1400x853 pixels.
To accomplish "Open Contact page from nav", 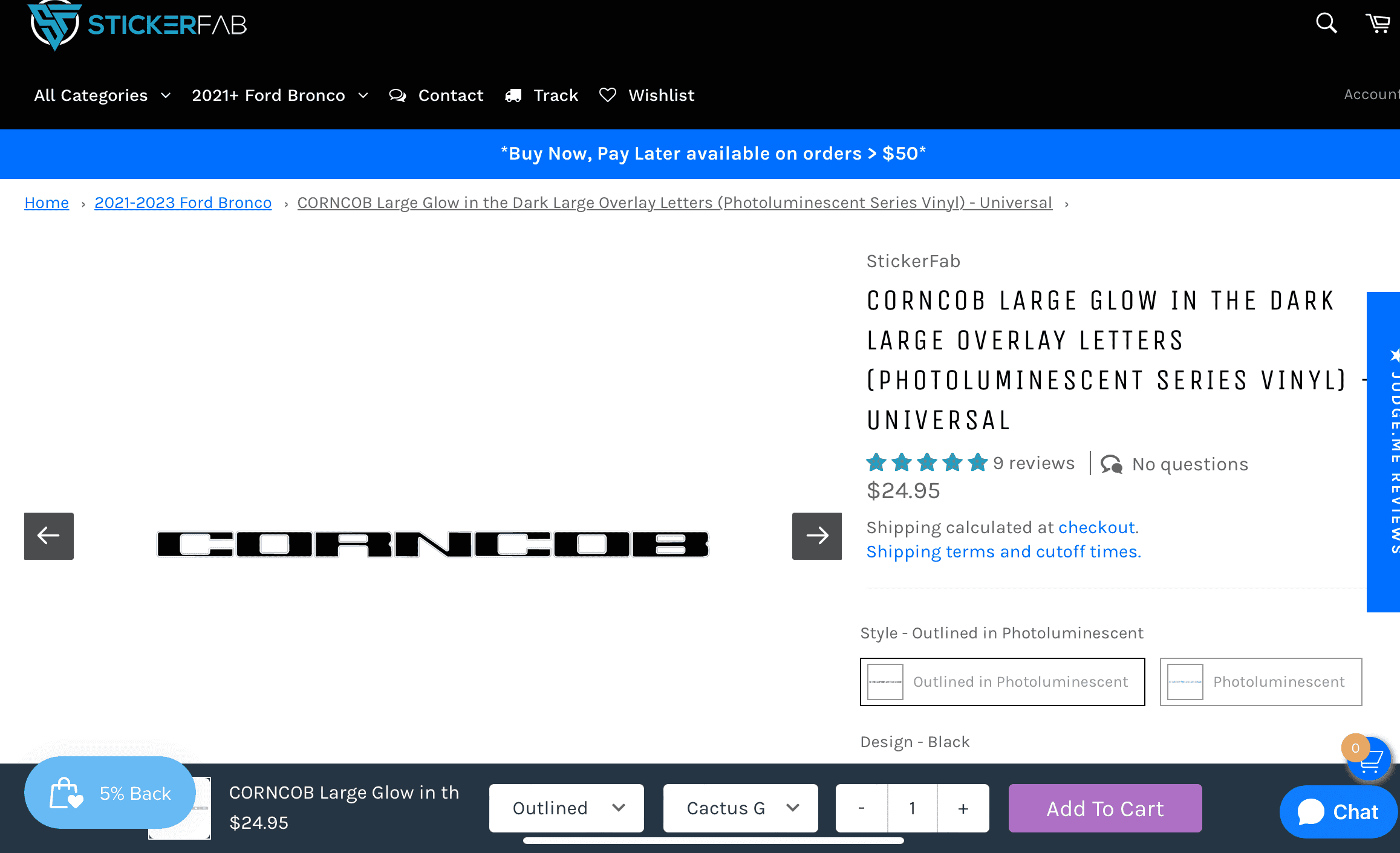I will coord(451,96).
